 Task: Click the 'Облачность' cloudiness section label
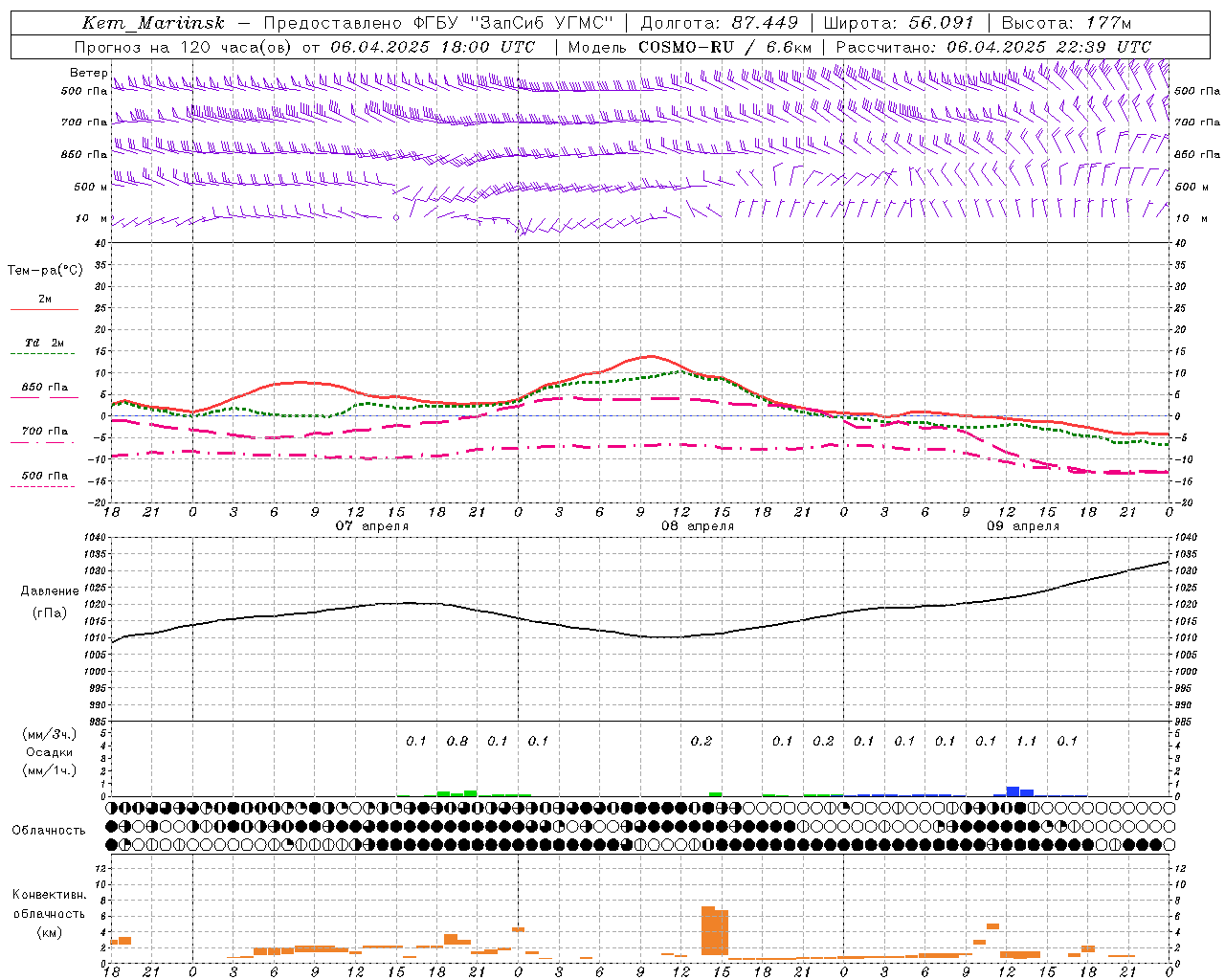49,831
